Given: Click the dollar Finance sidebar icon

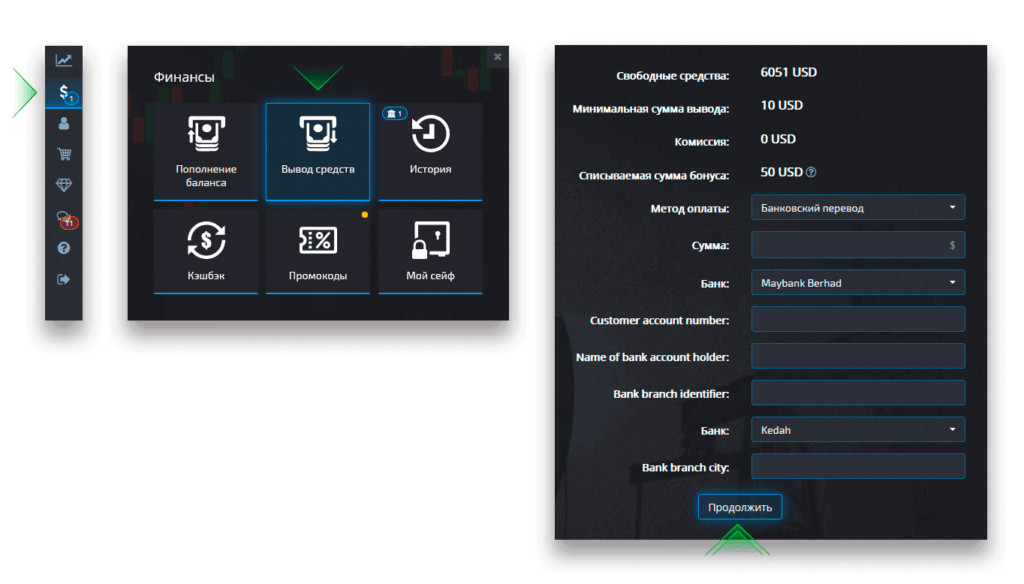Looking at the screenshot, I should point(64,92).
